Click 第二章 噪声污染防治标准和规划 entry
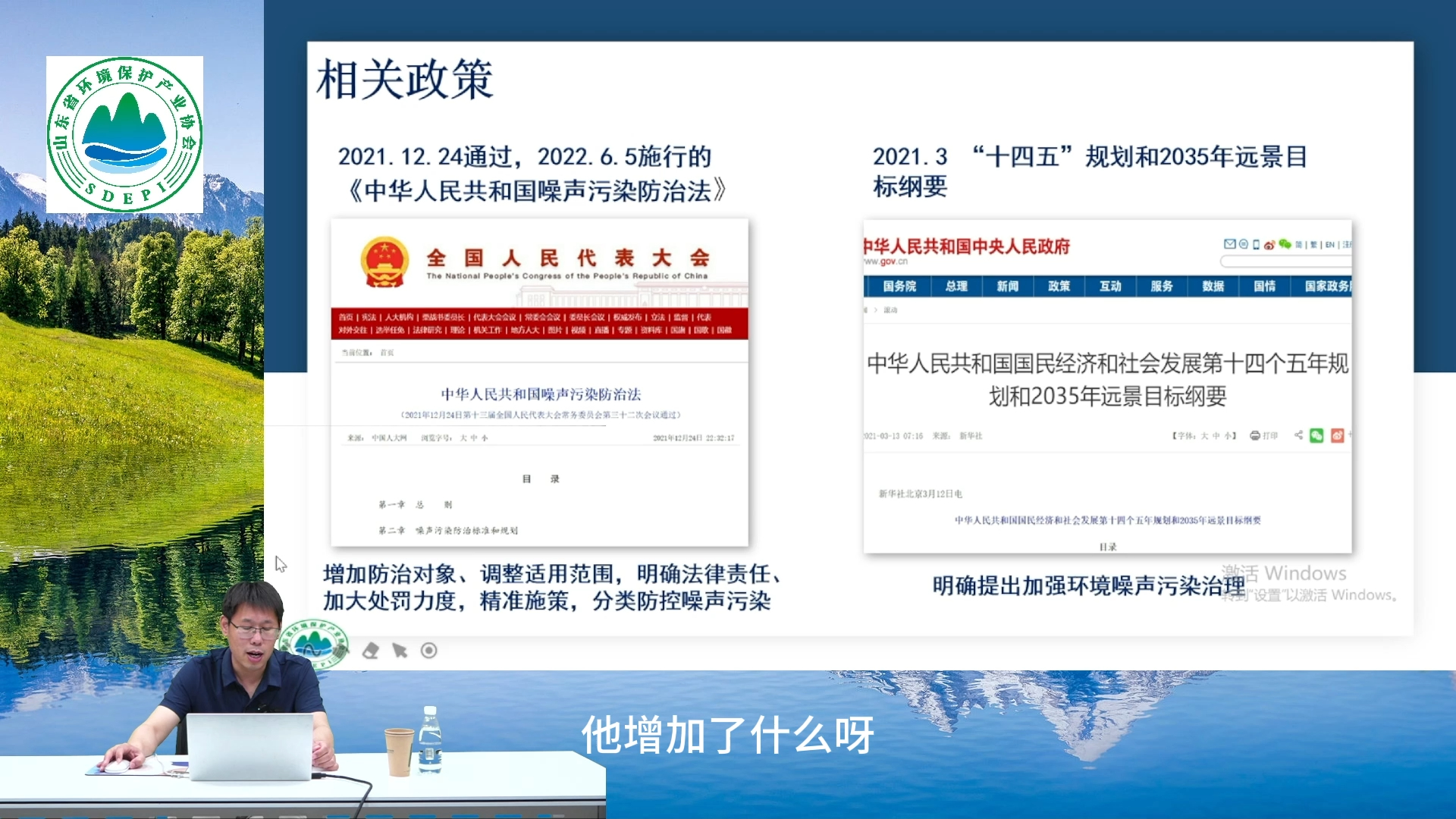 pyautogui.click(x=448, y=531)
